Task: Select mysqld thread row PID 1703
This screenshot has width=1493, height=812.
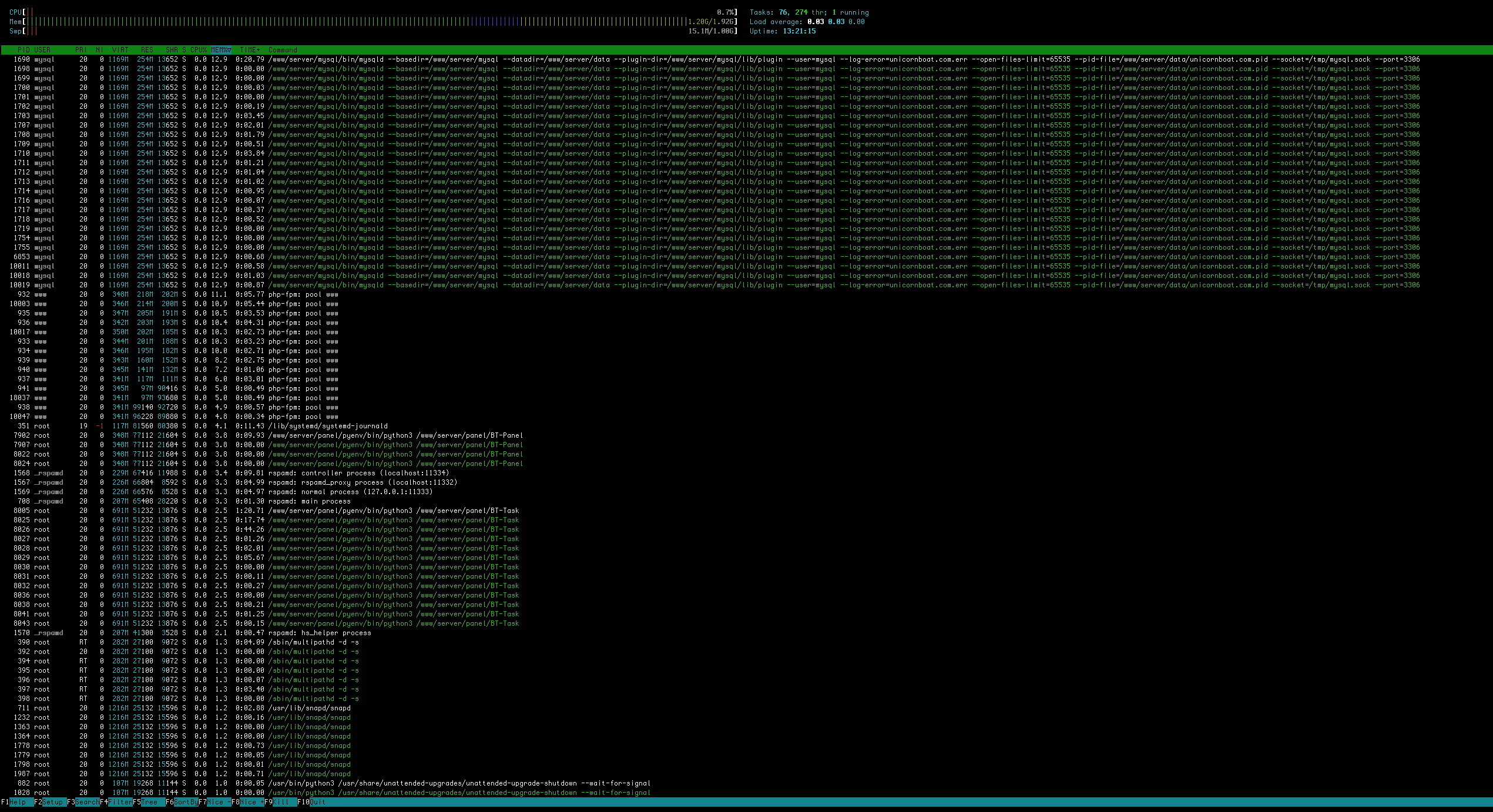Action: pyautogui.click(x=746, y=116)
